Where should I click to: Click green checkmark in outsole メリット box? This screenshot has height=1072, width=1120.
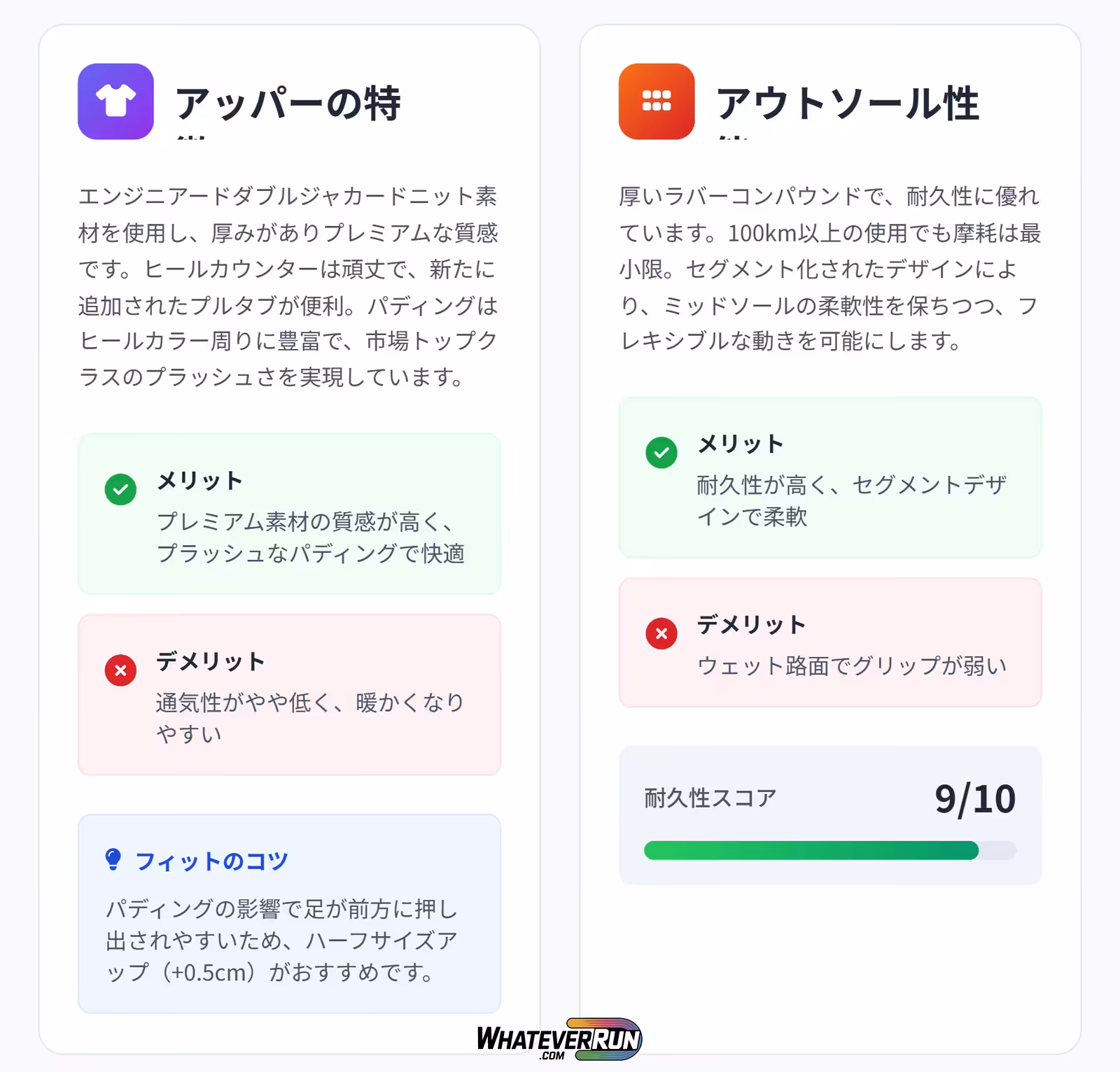[x=661, y=453]
